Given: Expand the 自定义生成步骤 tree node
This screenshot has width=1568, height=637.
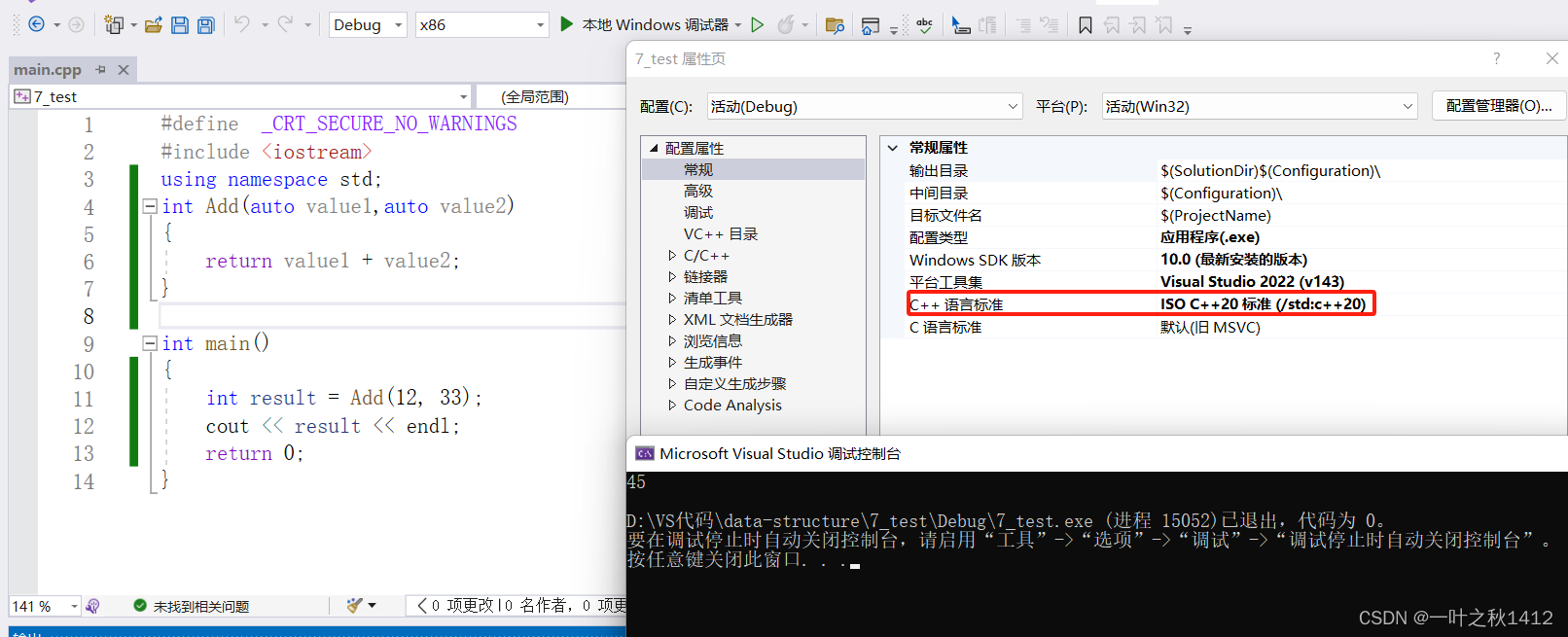Looking at the screenshot, I should coord(672,383).
